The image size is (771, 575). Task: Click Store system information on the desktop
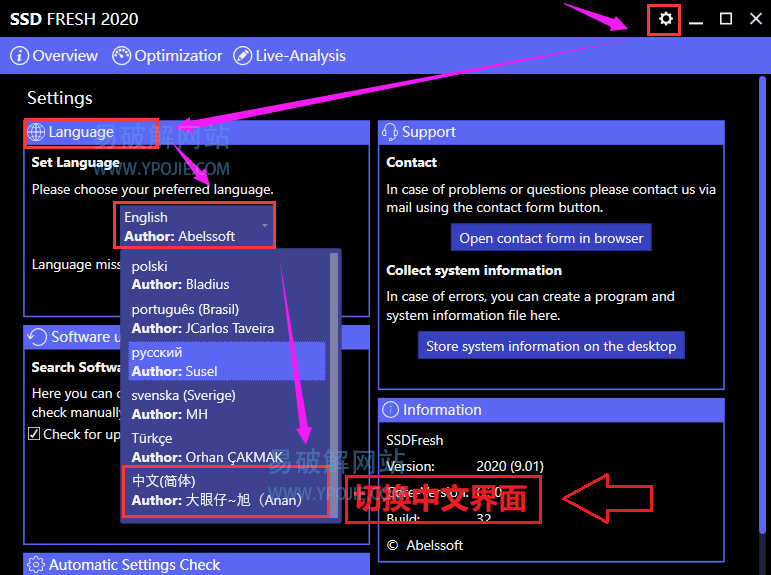coord(551,346)
